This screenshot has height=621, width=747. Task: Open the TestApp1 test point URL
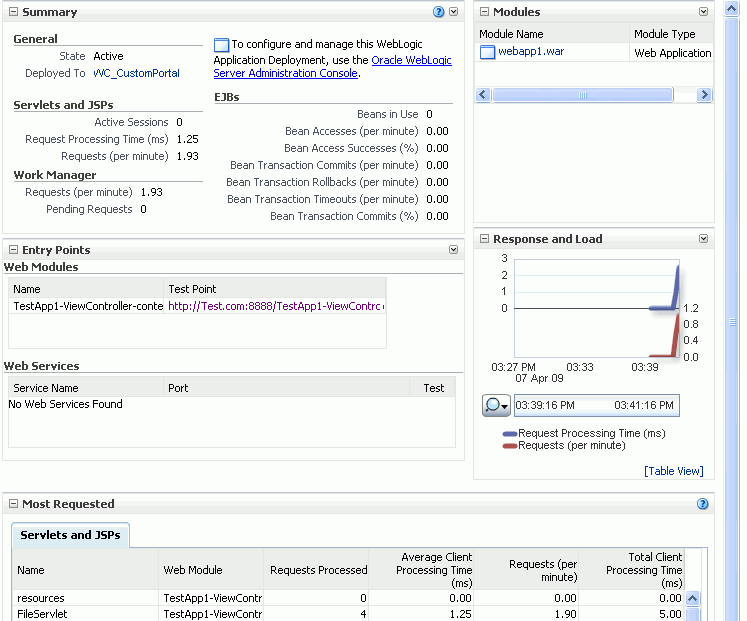click(x=276, y=306)
